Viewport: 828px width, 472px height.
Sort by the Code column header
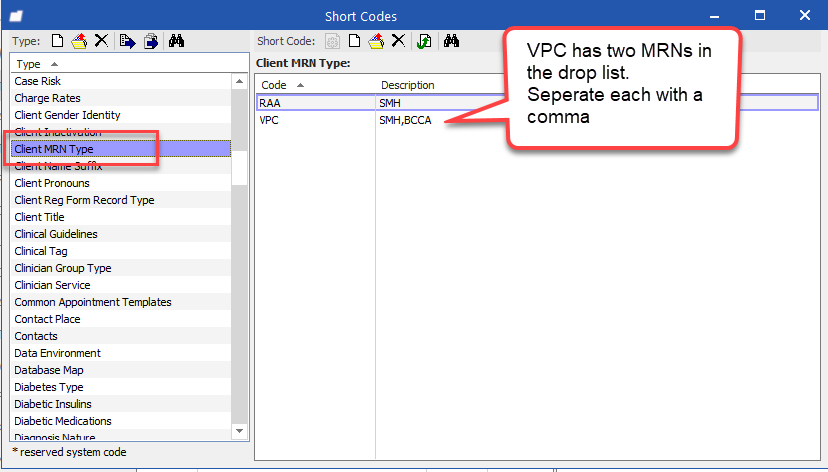coord(315,85)
